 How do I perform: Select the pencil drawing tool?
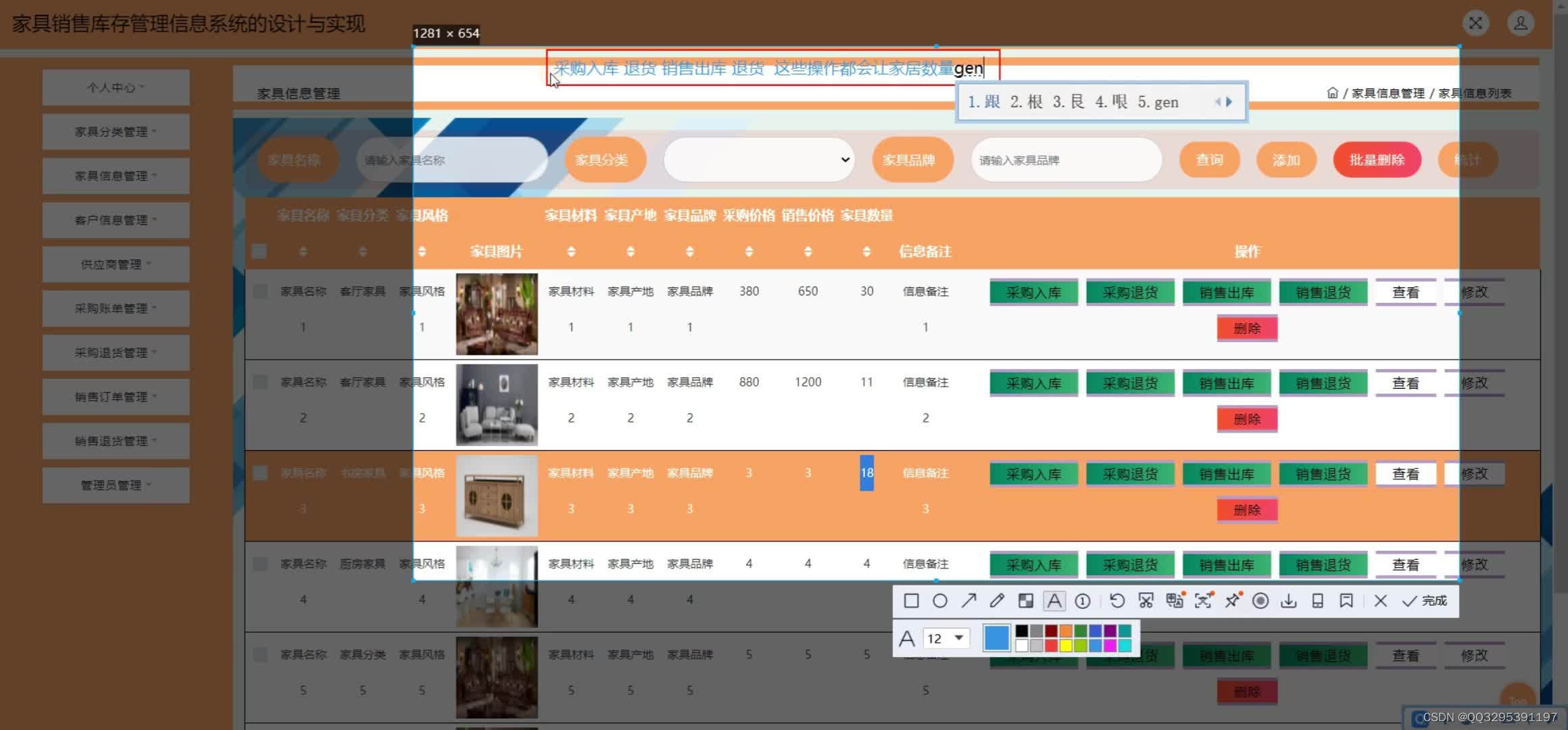997,601
